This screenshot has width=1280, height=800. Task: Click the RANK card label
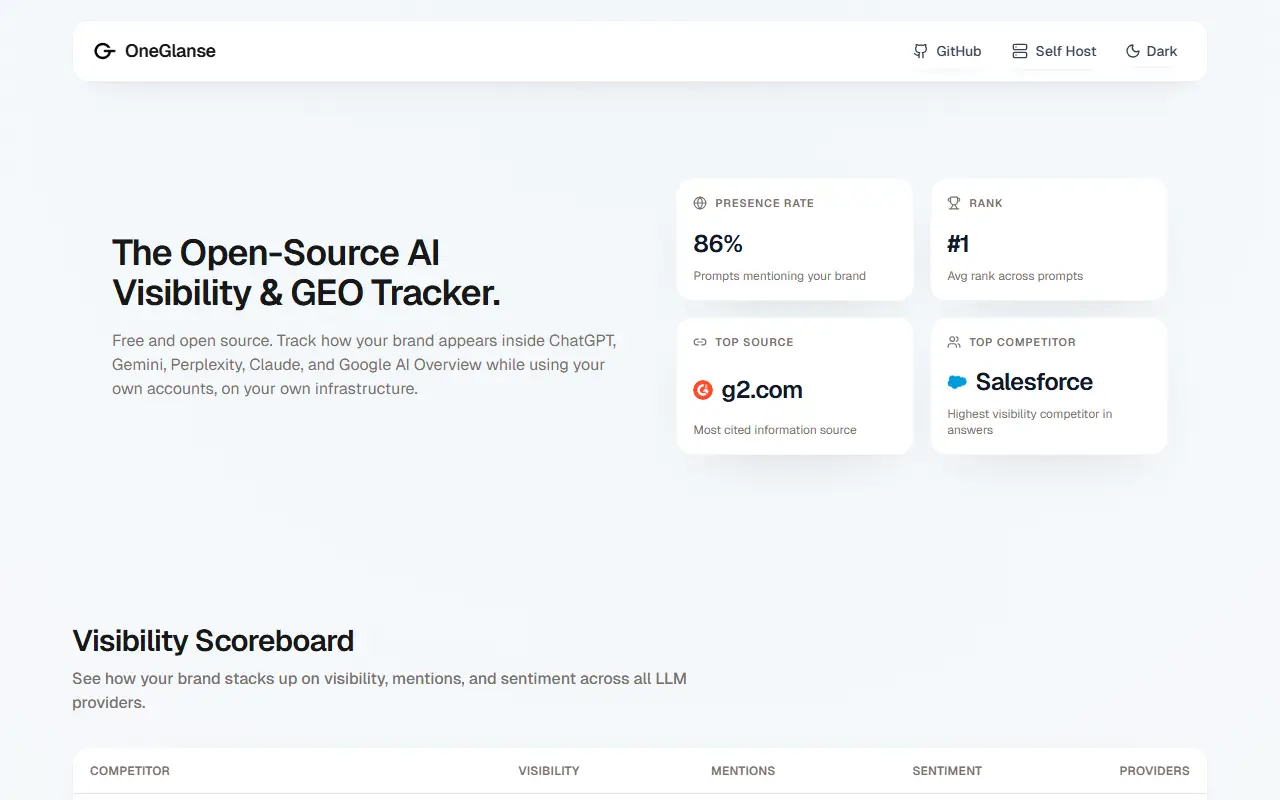pos(986,203)
